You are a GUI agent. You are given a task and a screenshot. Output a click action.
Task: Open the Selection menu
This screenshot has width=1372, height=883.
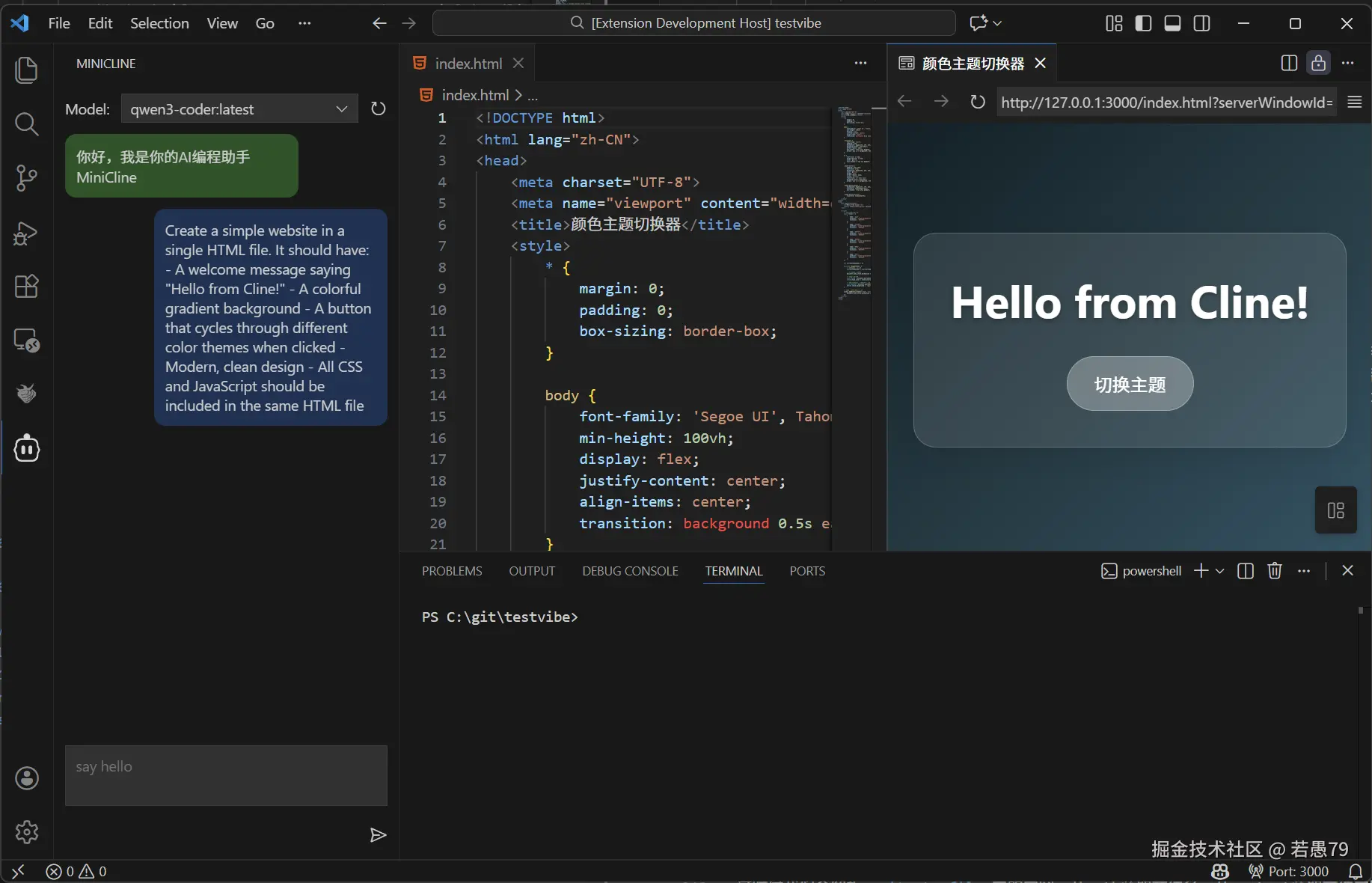(159, 23)
